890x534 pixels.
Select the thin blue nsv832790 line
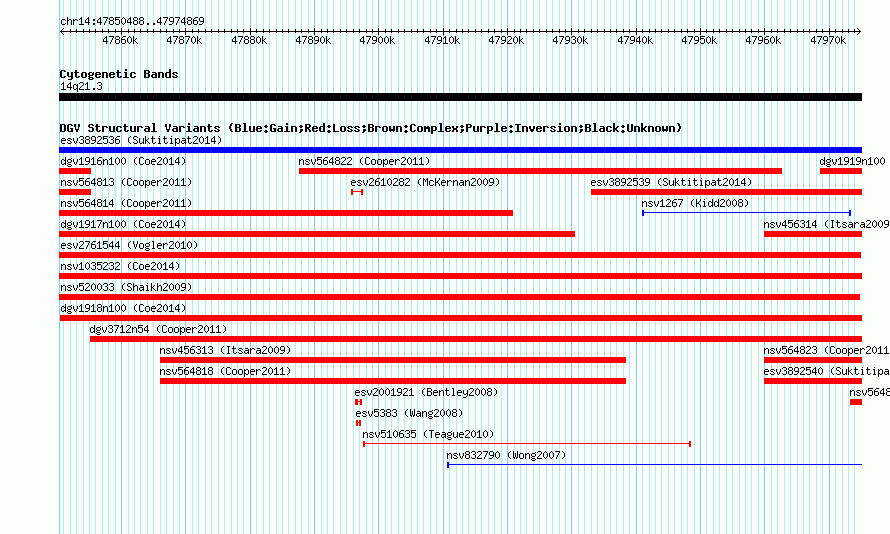click(654, 465)
